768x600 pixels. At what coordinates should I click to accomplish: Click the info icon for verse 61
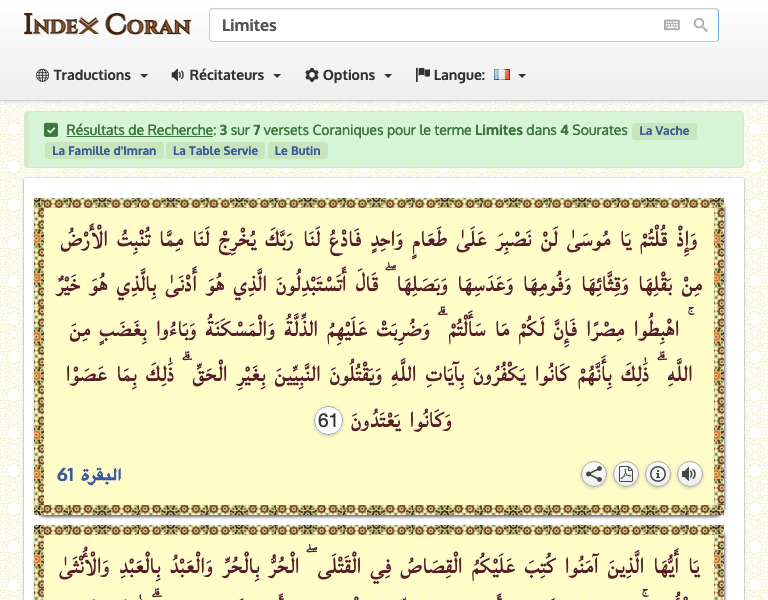(658, 474)
